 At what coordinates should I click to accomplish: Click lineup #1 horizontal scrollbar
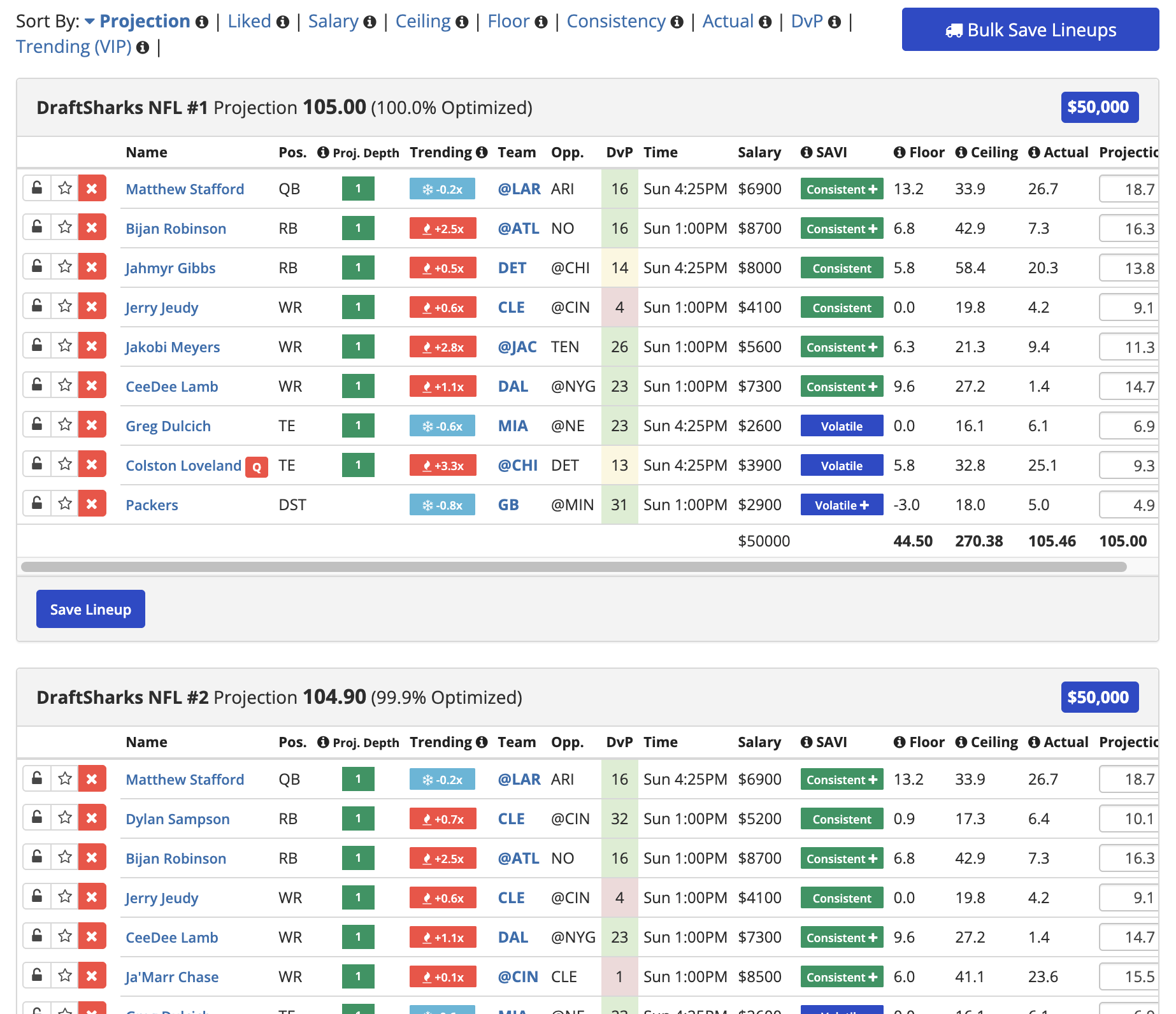click(573, 567)
